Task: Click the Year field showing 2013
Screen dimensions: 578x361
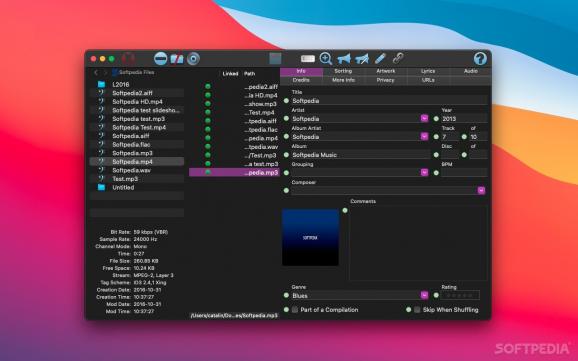Action: 464,119
